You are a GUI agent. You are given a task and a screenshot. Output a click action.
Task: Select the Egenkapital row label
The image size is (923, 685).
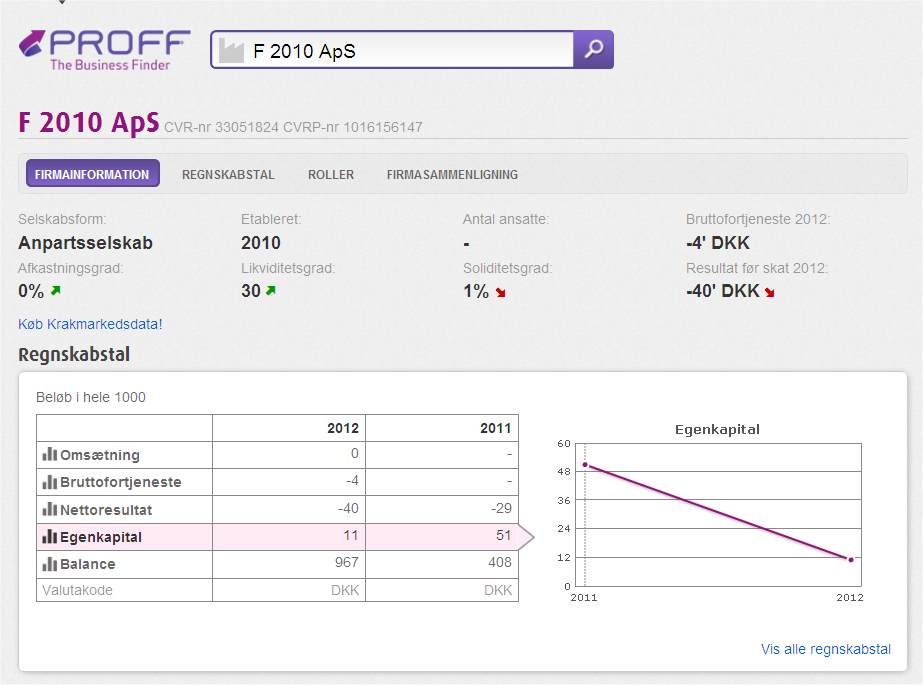pos(101,537)
